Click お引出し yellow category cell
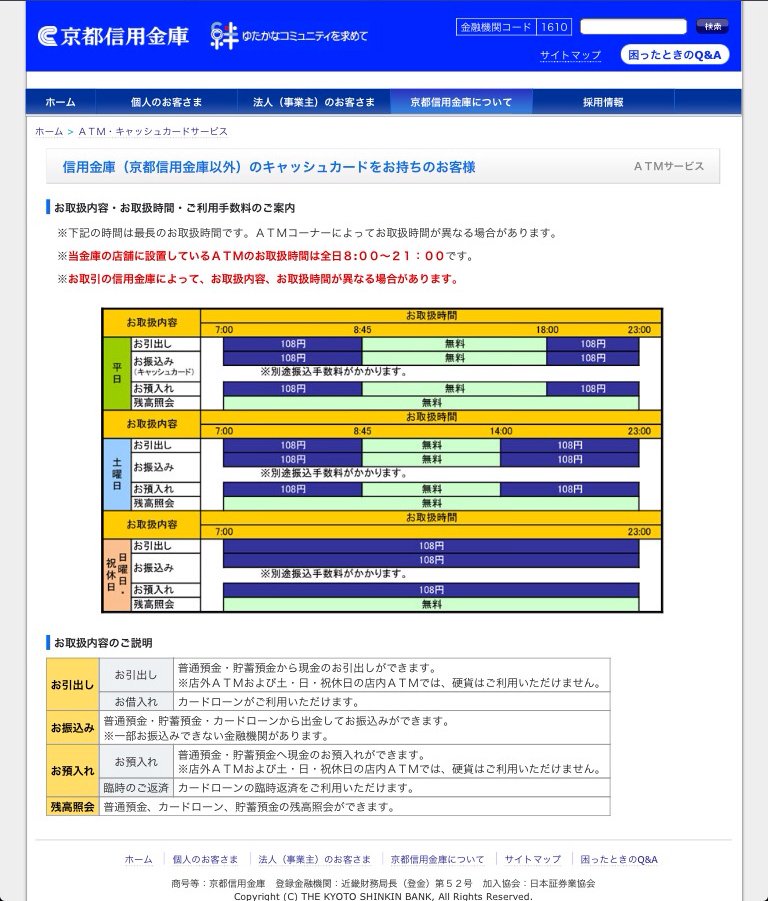 pos(72,684)
